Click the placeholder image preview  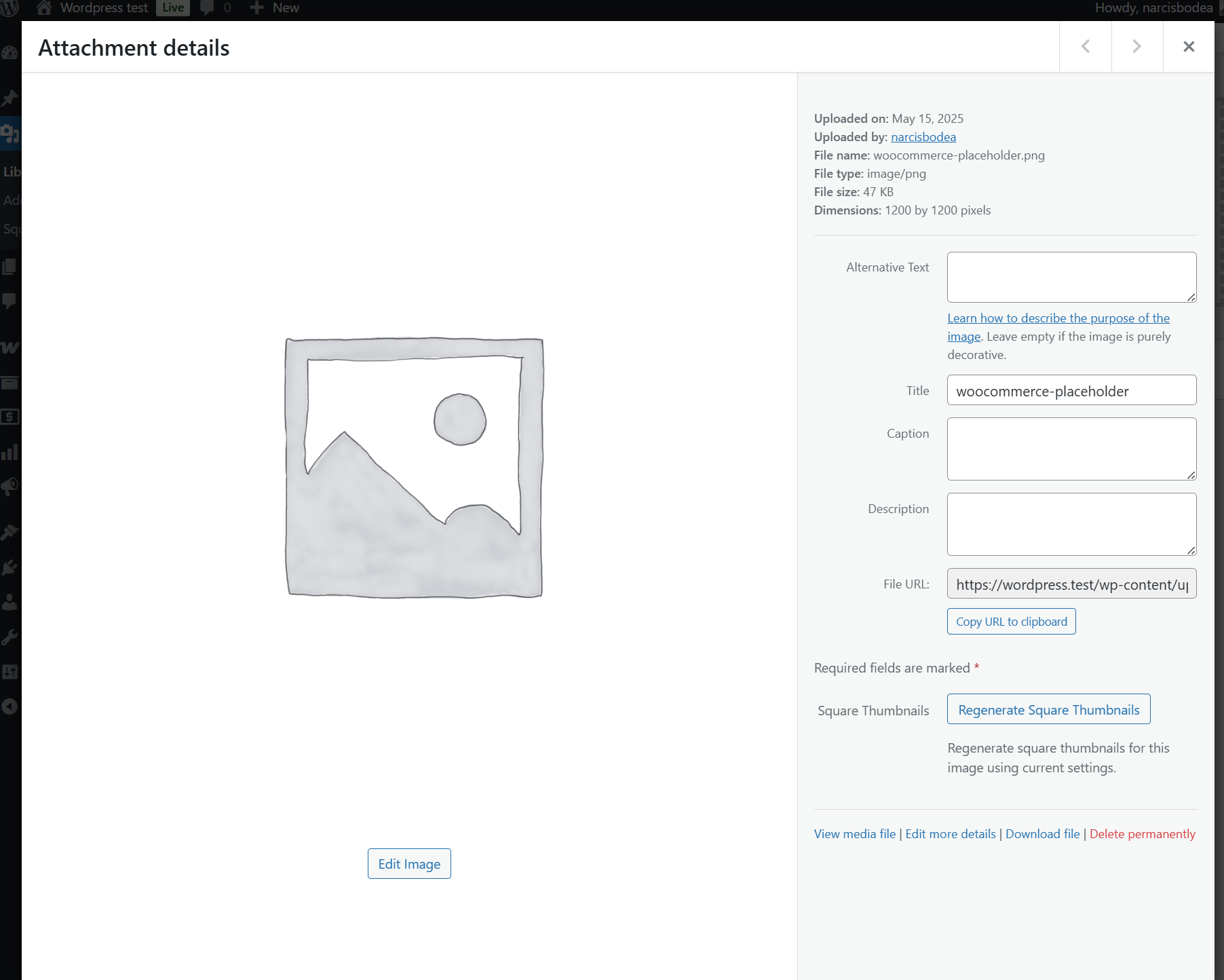point(414,468)
